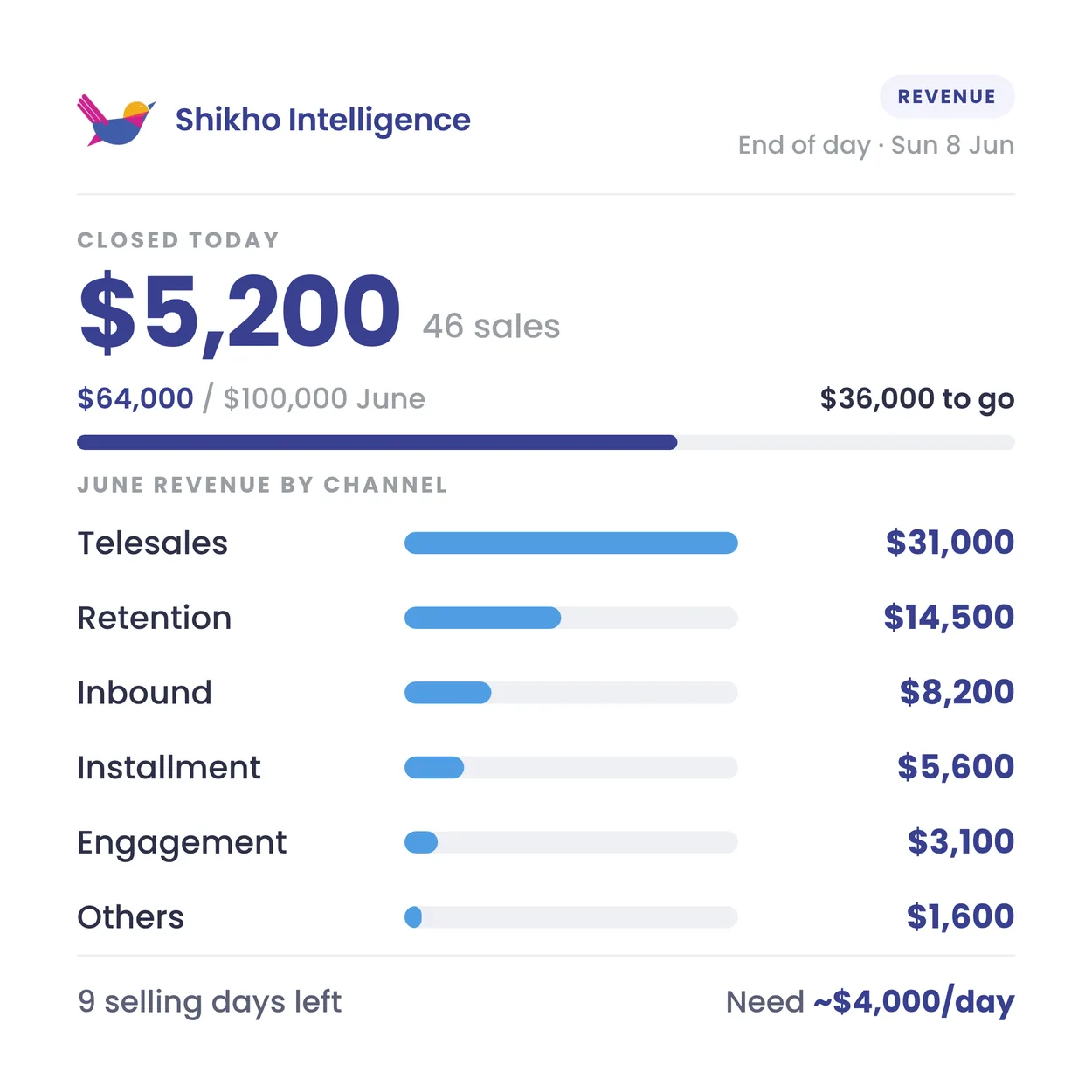This screenshot has width=1092, height=1092.
Task: Click the Telesales revenue bar
Action: pyautogui.click(x=571, y=543)
